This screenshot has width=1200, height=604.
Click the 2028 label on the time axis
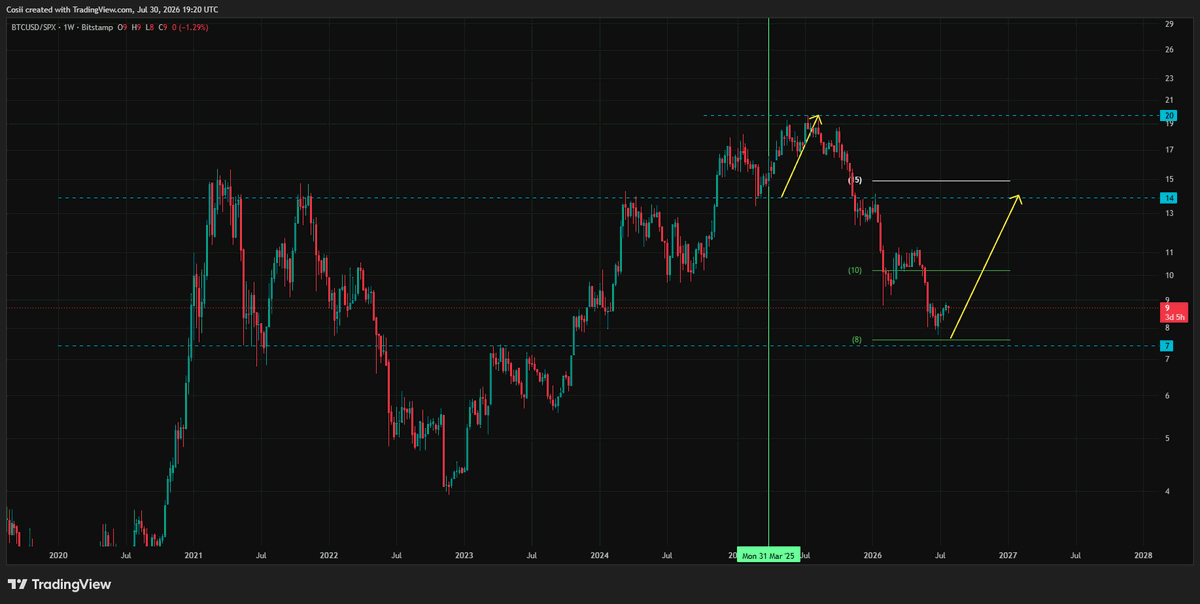tap(1143, 555)
